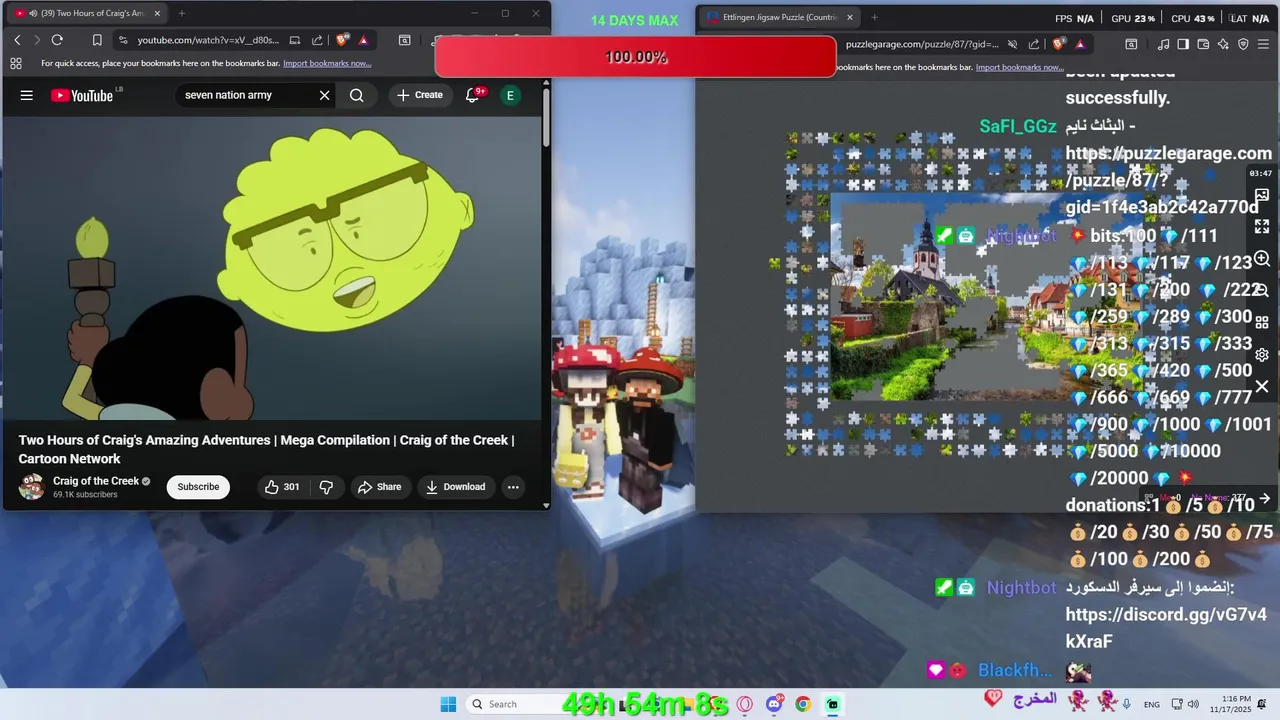
Task: Clear the 'seven nation army' search text
Action: click(324, 95)
